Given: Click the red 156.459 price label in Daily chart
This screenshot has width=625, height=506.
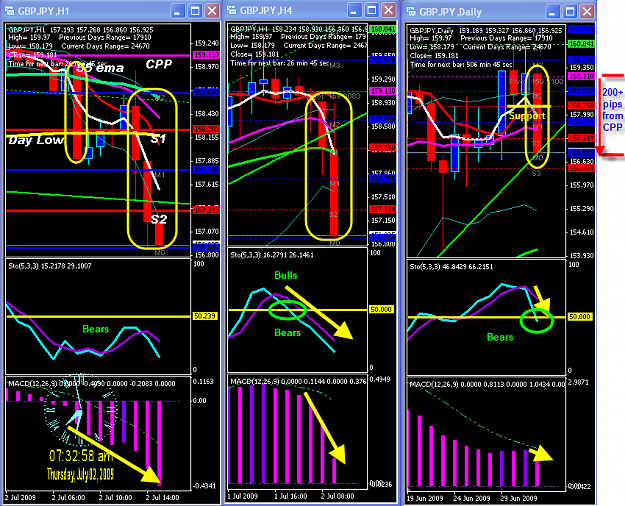Looking at the screenshot, I should pyautogui.click(x=582, y=169).
